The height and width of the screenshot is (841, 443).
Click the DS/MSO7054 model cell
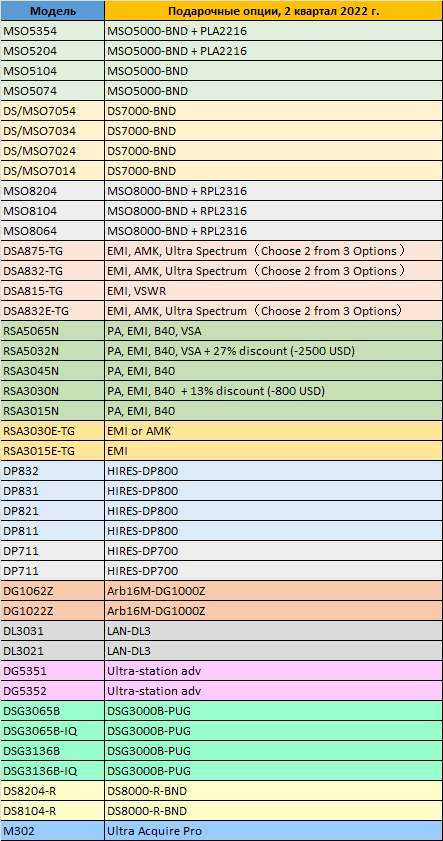tap(53, 111)
